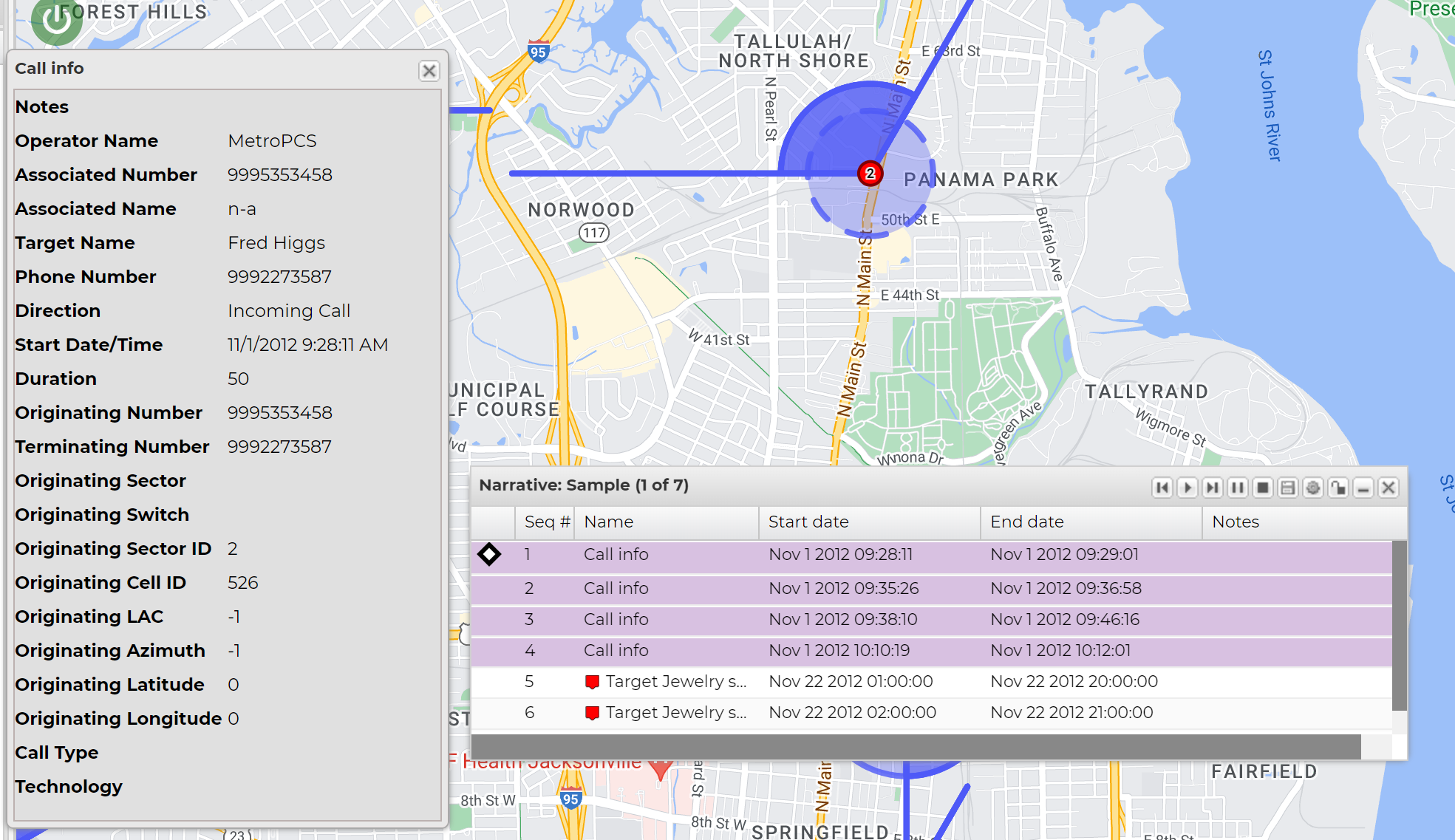Toggle the narrative lock icon
Viewport: 1455px width, 840px height.
click(1338, 488)
